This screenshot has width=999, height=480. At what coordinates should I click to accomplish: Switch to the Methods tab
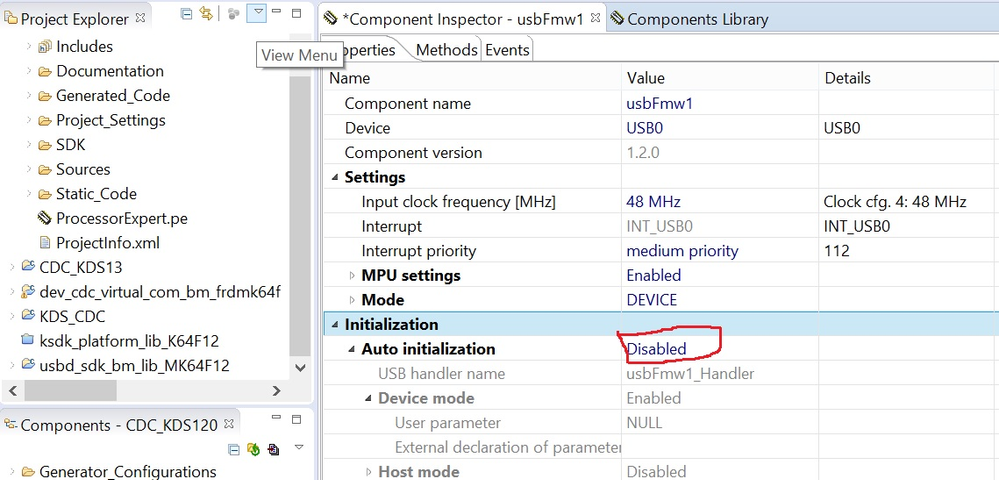446,50
